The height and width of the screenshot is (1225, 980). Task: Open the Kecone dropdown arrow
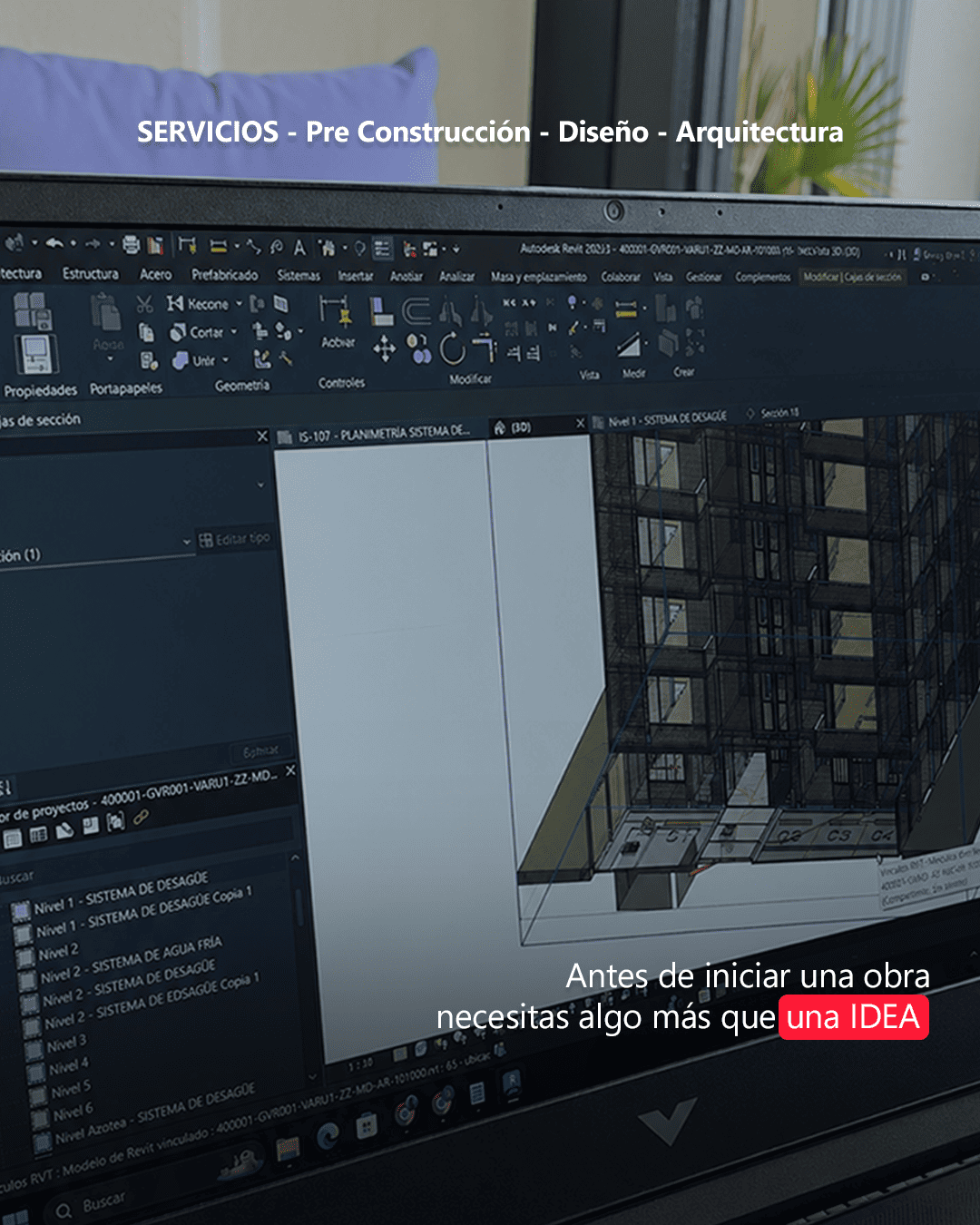239,304
